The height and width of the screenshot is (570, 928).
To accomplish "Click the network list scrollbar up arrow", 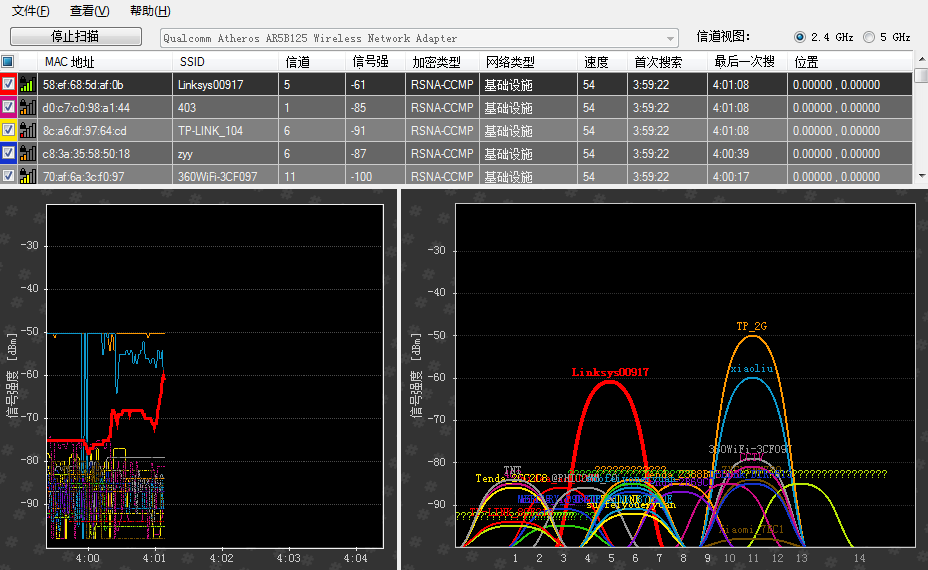I will pyautogui.click(x=921, y=59).
